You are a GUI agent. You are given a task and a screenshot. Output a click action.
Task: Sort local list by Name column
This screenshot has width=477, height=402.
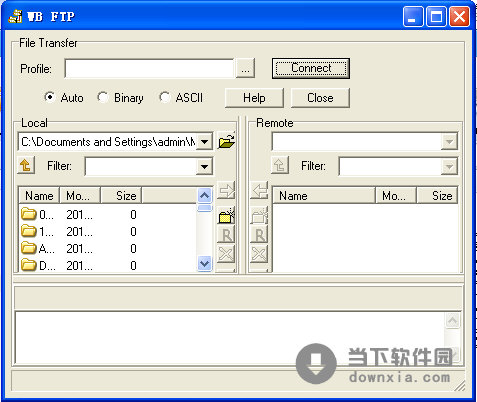click(39, 195)
